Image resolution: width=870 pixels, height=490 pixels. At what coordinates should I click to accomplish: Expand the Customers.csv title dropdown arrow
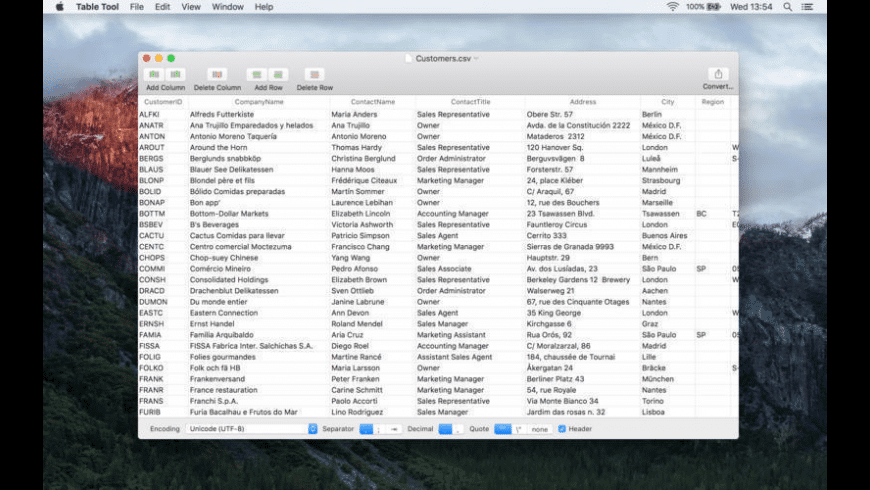tap(476, 59)
